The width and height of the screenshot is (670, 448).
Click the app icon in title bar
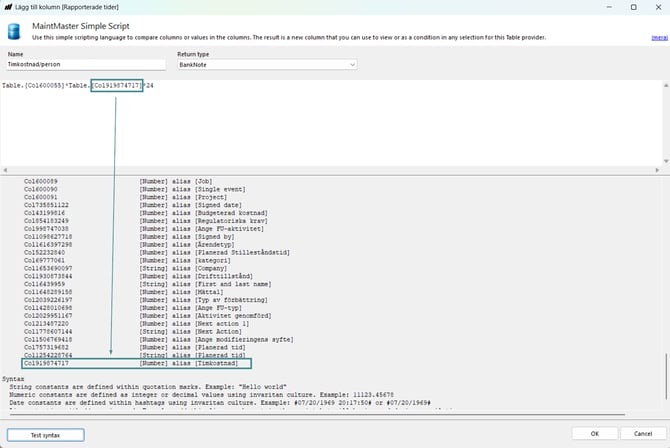point(8,6)
